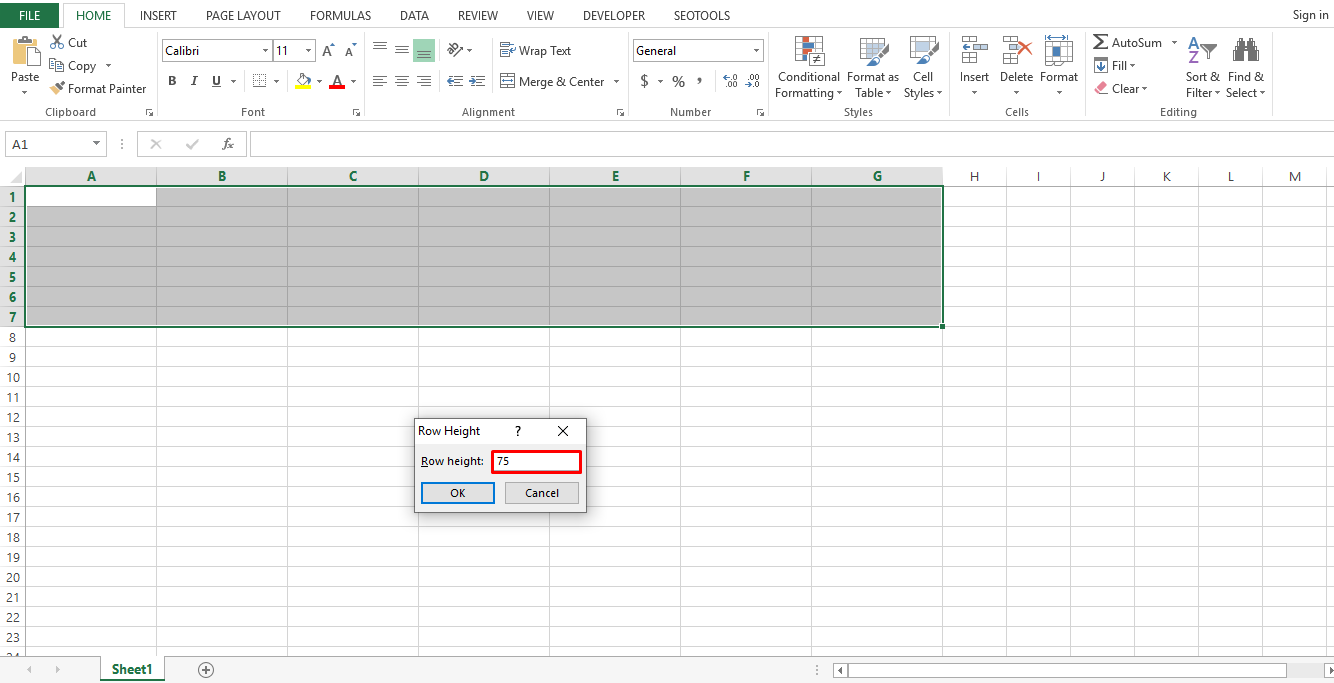Open the Font Name dropdown
Viewport: 1334px width, 683px height.
265,50
